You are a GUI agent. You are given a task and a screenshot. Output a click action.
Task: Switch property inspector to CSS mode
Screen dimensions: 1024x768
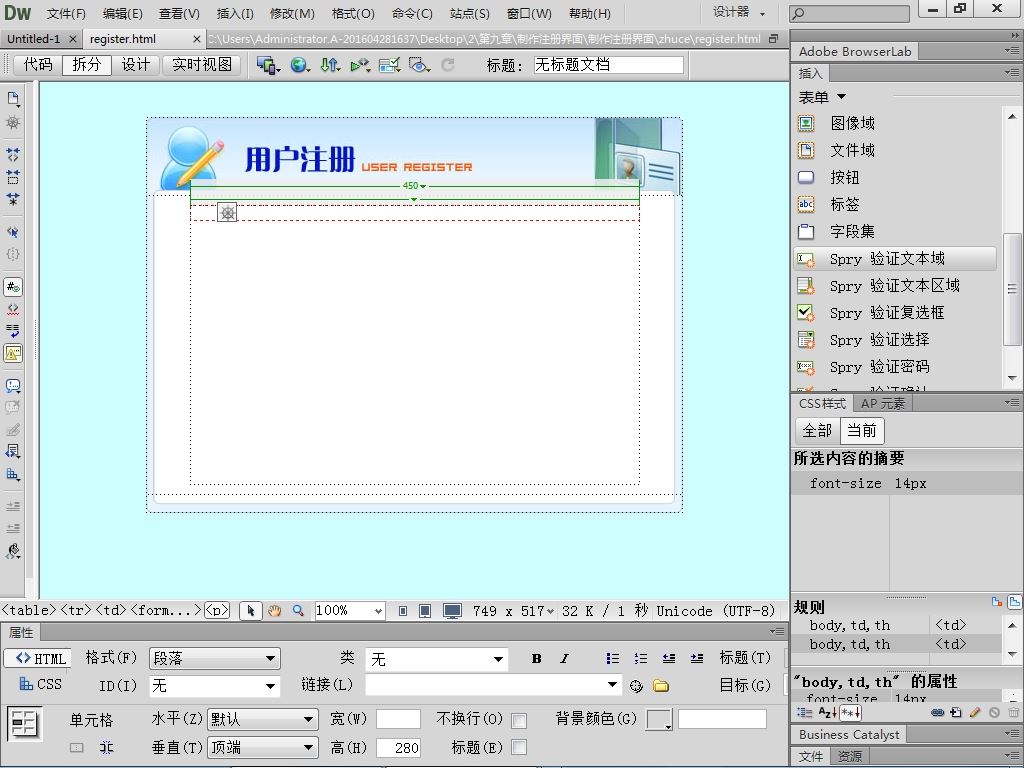(40, 684)
